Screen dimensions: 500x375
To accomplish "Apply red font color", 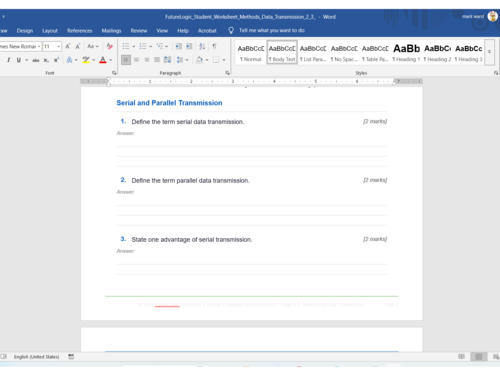I will [103, 60].
